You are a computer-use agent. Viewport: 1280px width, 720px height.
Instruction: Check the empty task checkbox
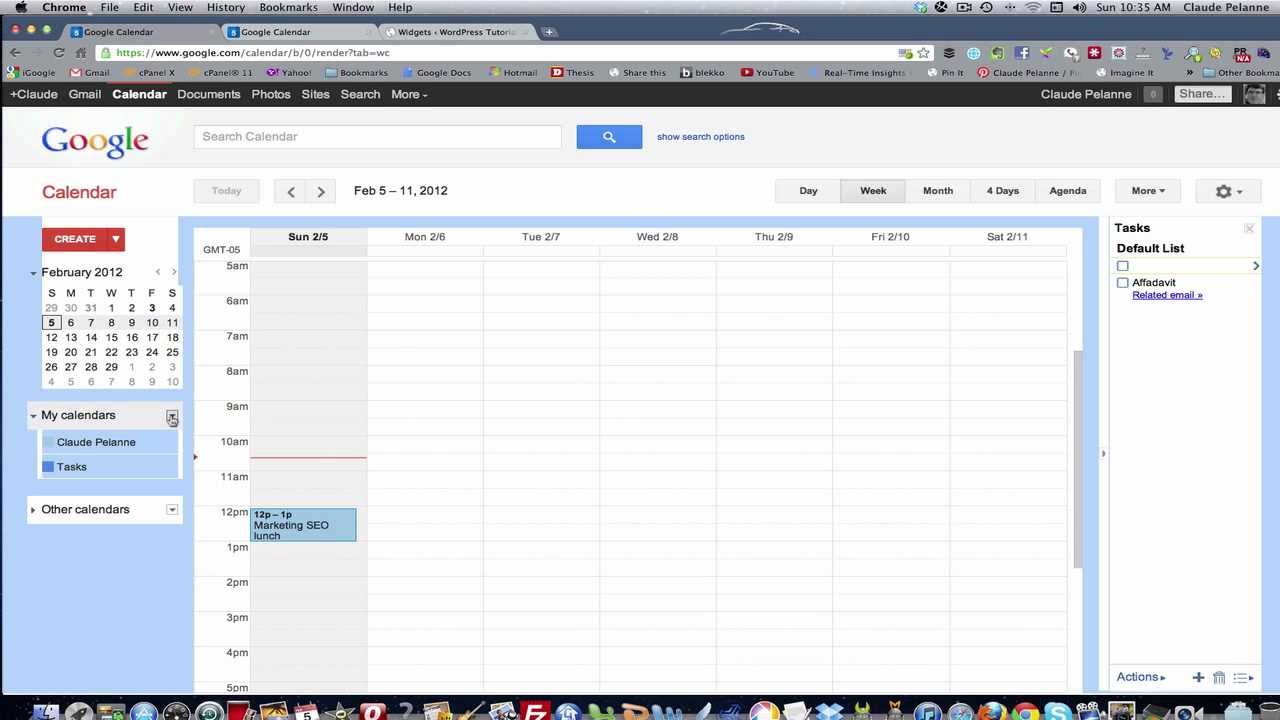pyautogui.click(x=1122, y=266)
